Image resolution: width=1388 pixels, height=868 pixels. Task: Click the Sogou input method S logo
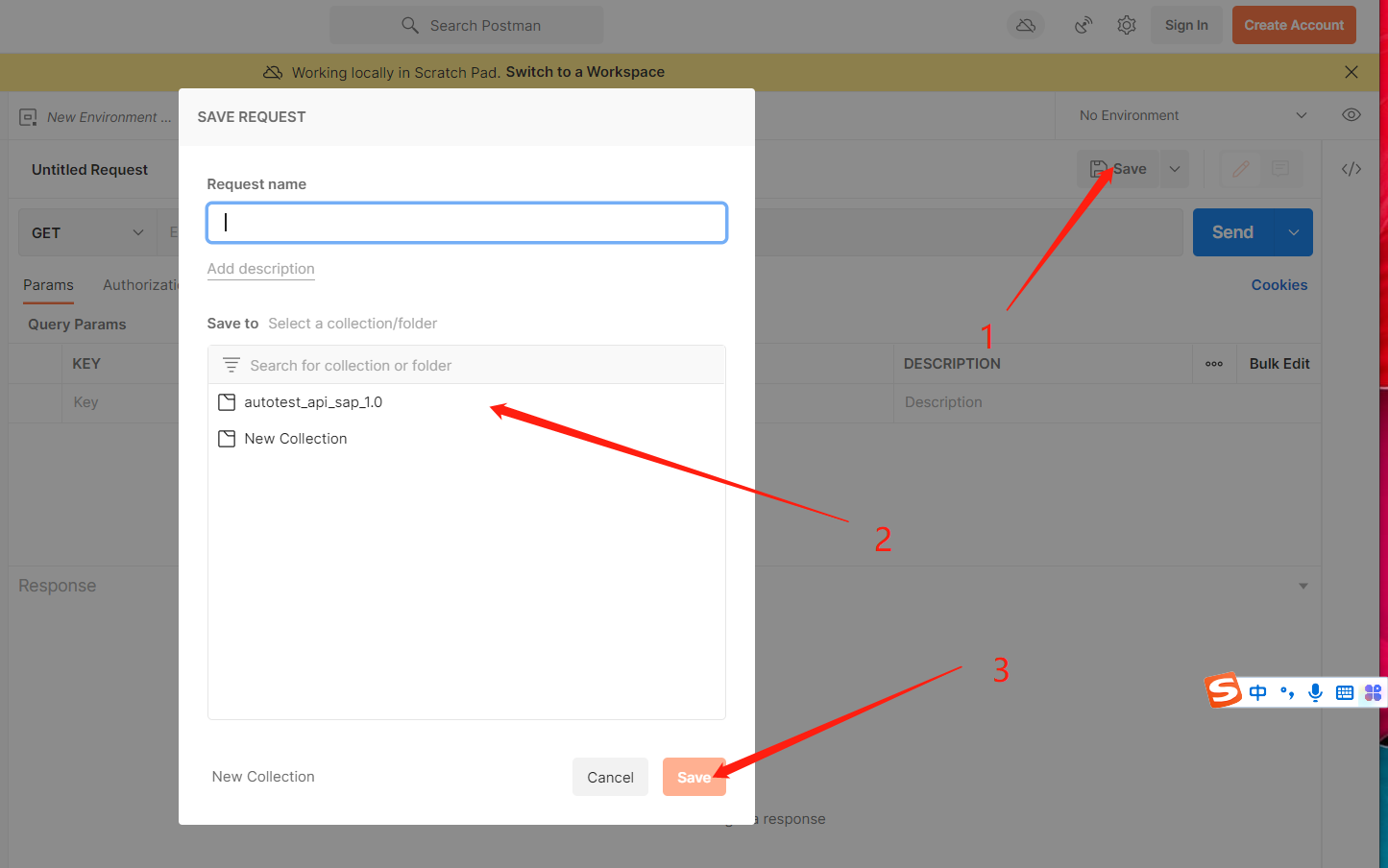[x=1224, y=691]
